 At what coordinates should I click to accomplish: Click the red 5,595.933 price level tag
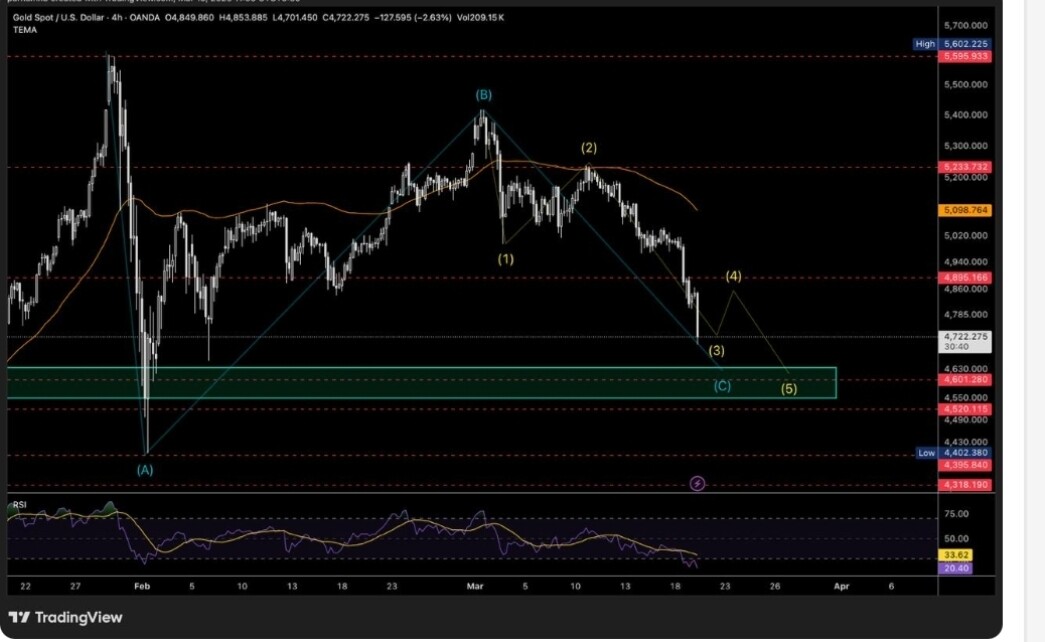click(965, 57)
